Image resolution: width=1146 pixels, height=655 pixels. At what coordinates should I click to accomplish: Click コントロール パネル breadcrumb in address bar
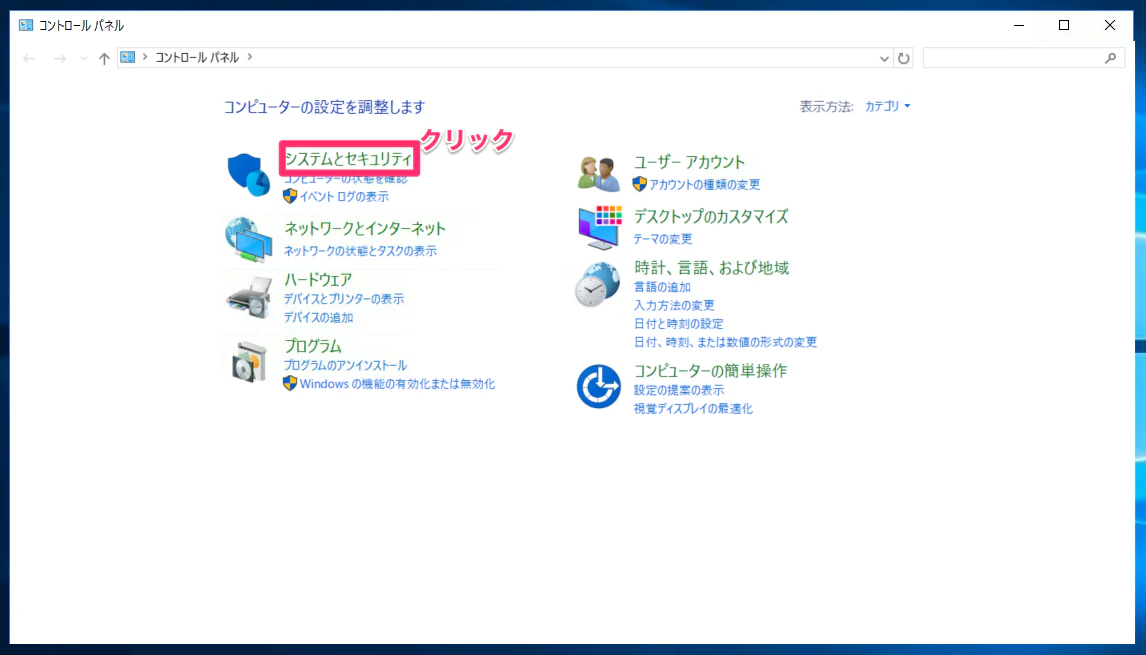197,57
